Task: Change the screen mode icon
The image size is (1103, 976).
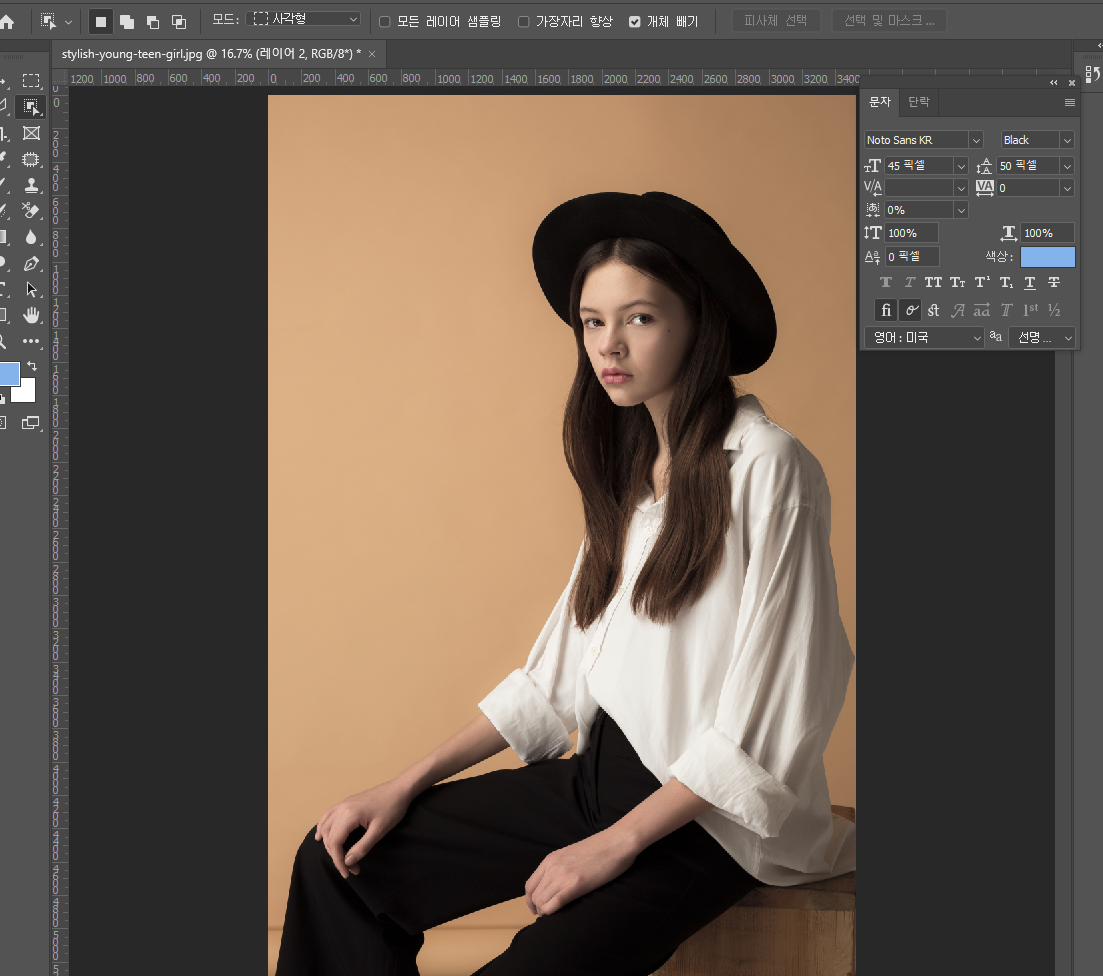Action: [30, 422]
